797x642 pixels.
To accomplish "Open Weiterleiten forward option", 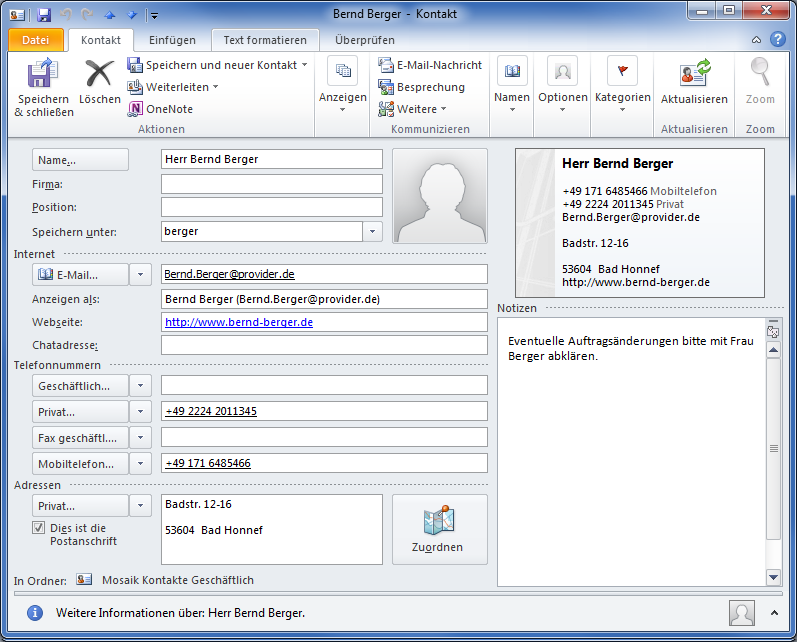I will coord(173,87).
